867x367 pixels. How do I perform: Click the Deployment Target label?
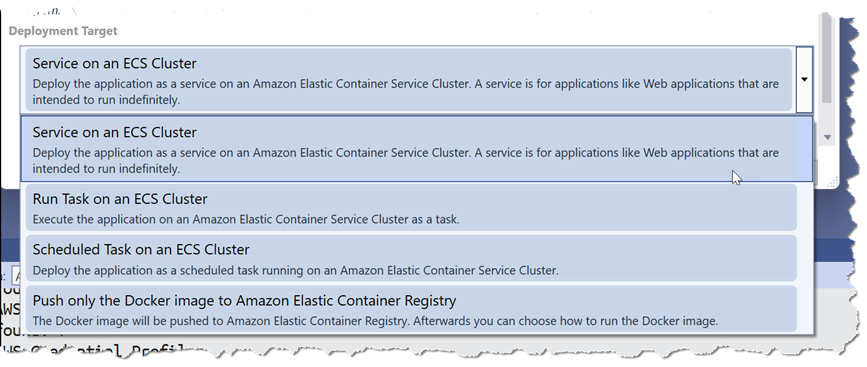[63, 31]
